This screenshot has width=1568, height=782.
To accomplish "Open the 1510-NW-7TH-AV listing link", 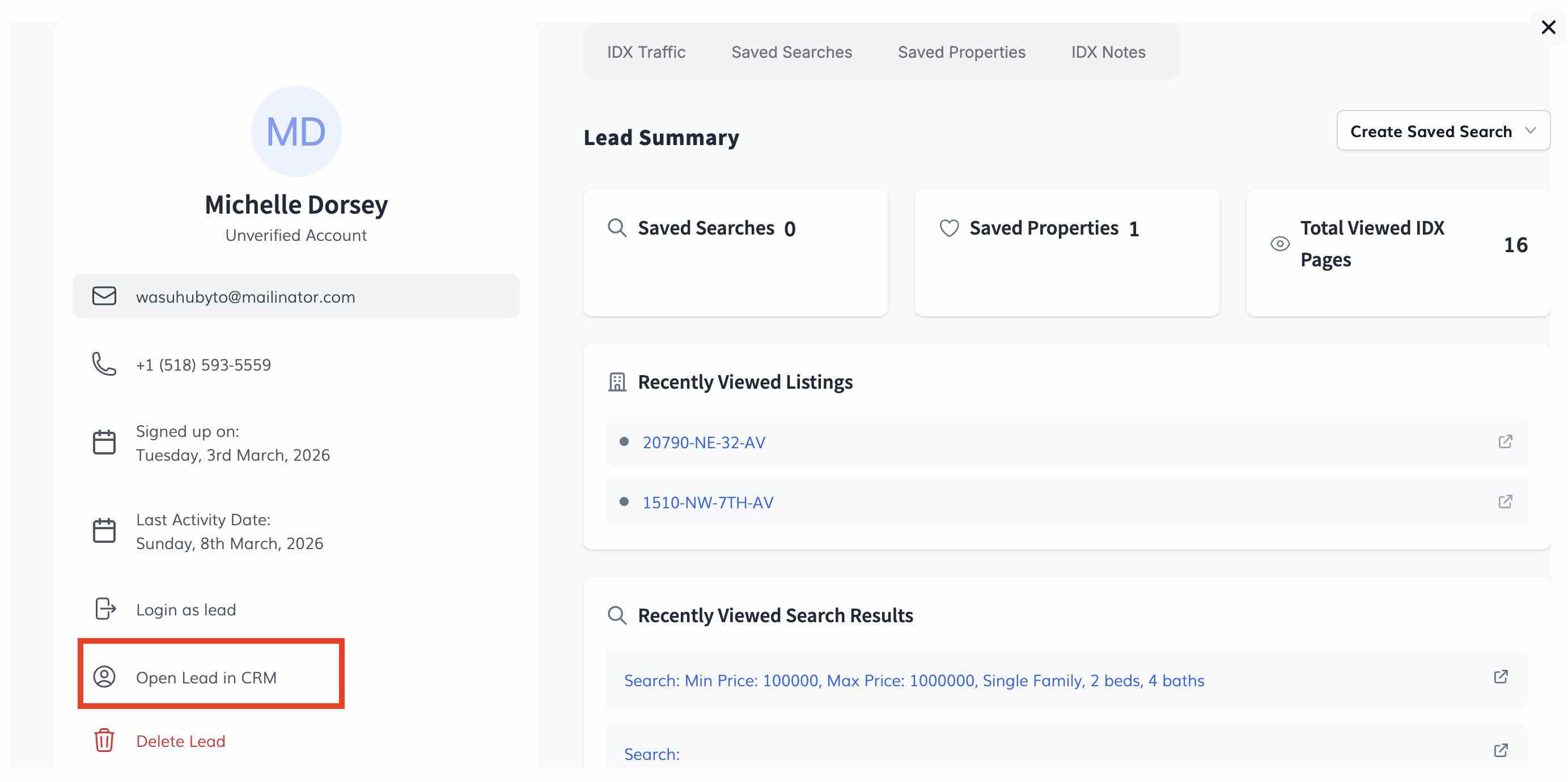I will tap(707, 503).
